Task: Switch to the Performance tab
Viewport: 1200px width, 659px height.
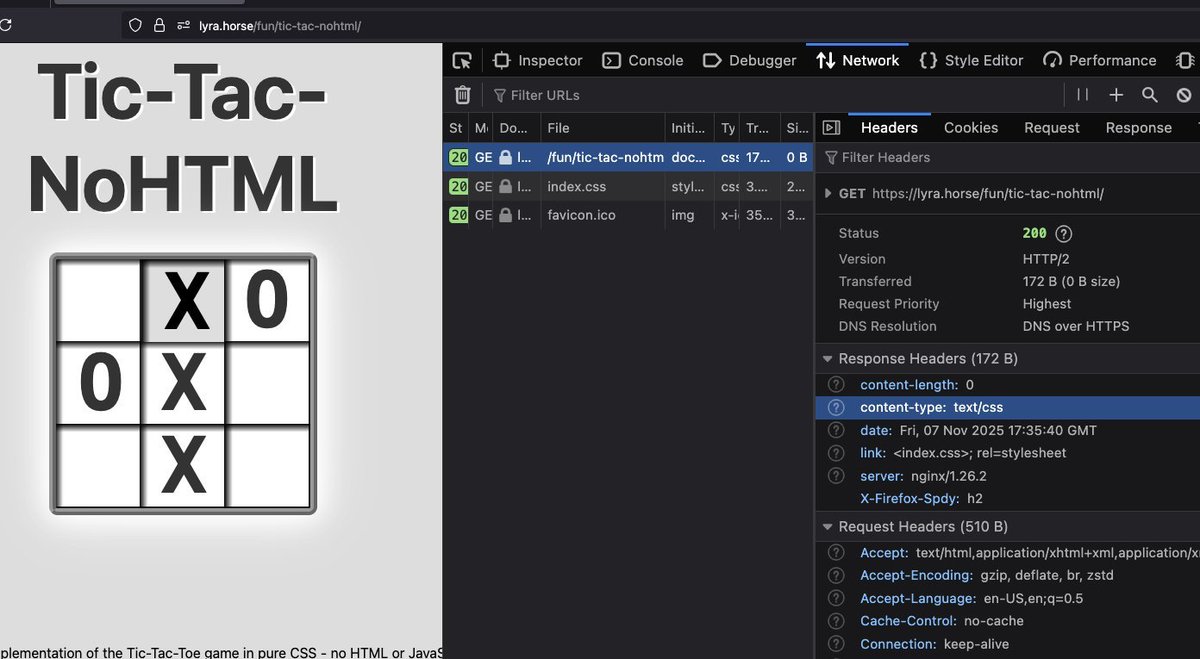Action: click(x=1099, y=60)
